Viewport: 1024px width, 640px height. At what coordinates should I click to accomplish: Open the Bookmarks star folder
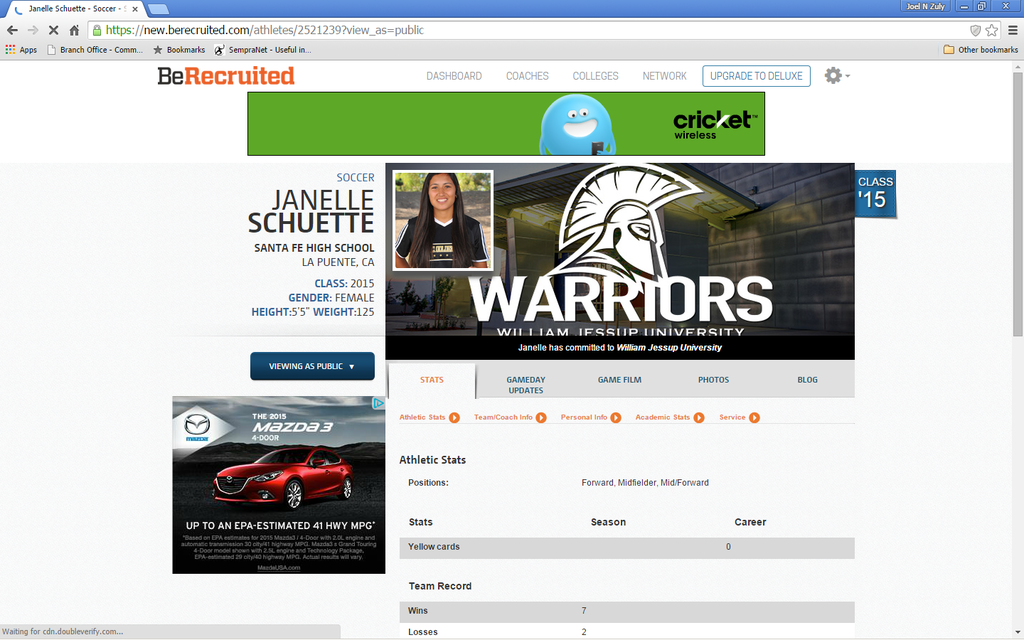click(179, 50)
